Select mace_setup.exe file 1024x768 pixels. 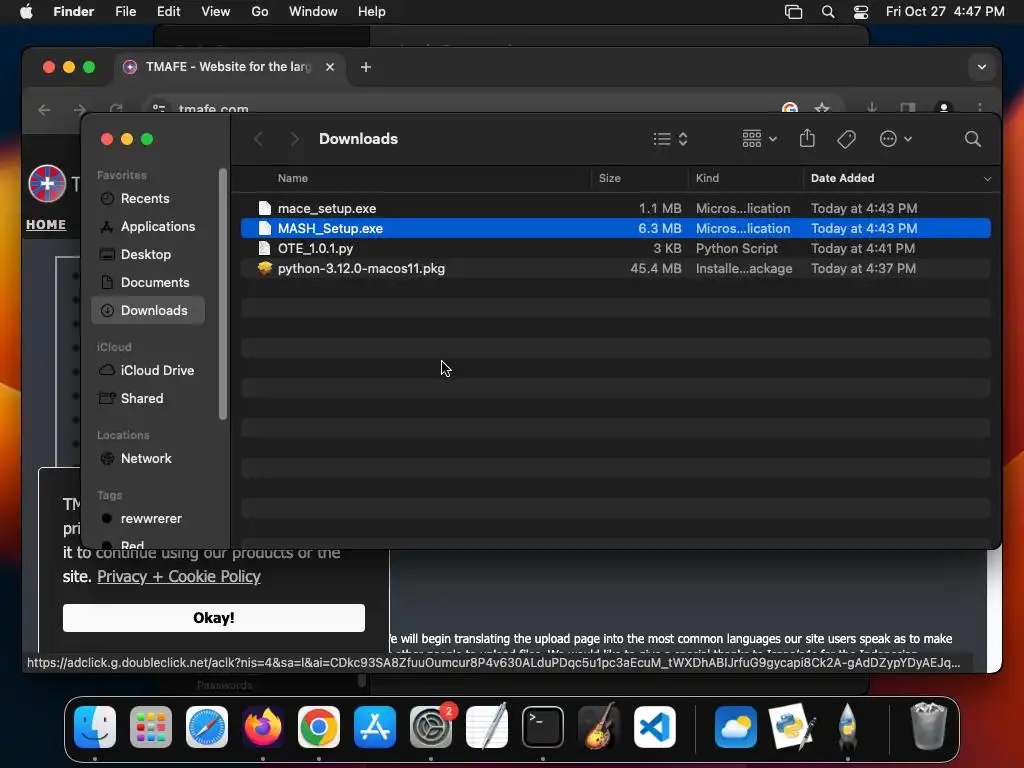tap(615, 208)
